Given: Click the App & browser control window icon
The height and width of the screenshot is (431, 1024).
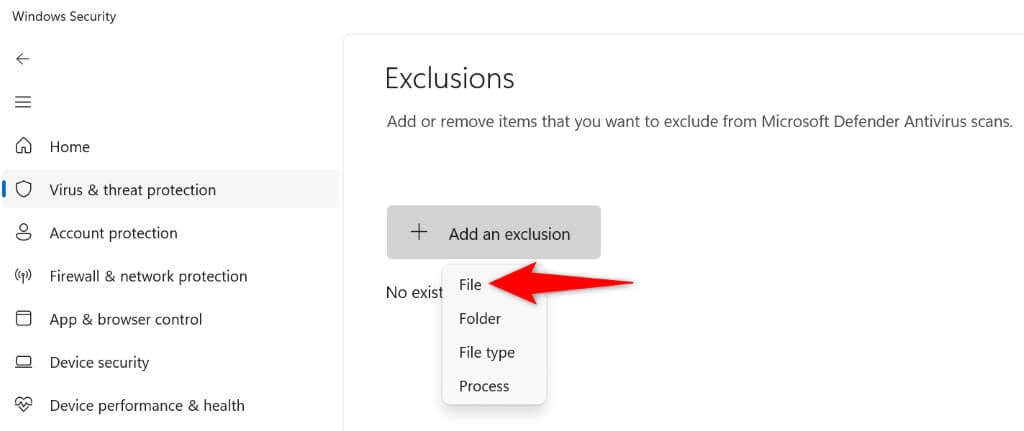Looking at the screenshot, I should [x=24, y=319].
